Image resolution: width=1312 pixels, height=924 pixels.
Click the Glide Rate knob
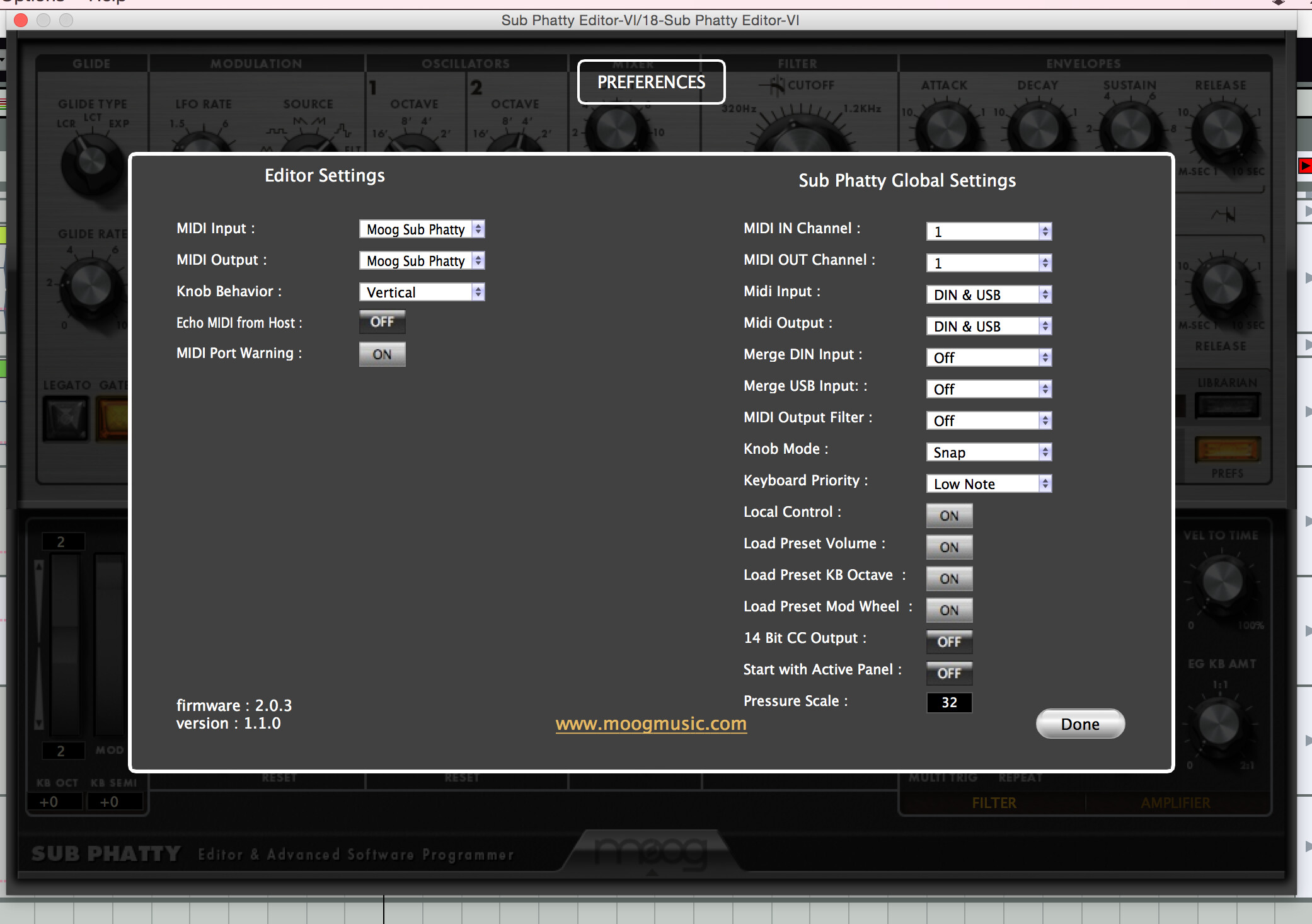point(92,285)
